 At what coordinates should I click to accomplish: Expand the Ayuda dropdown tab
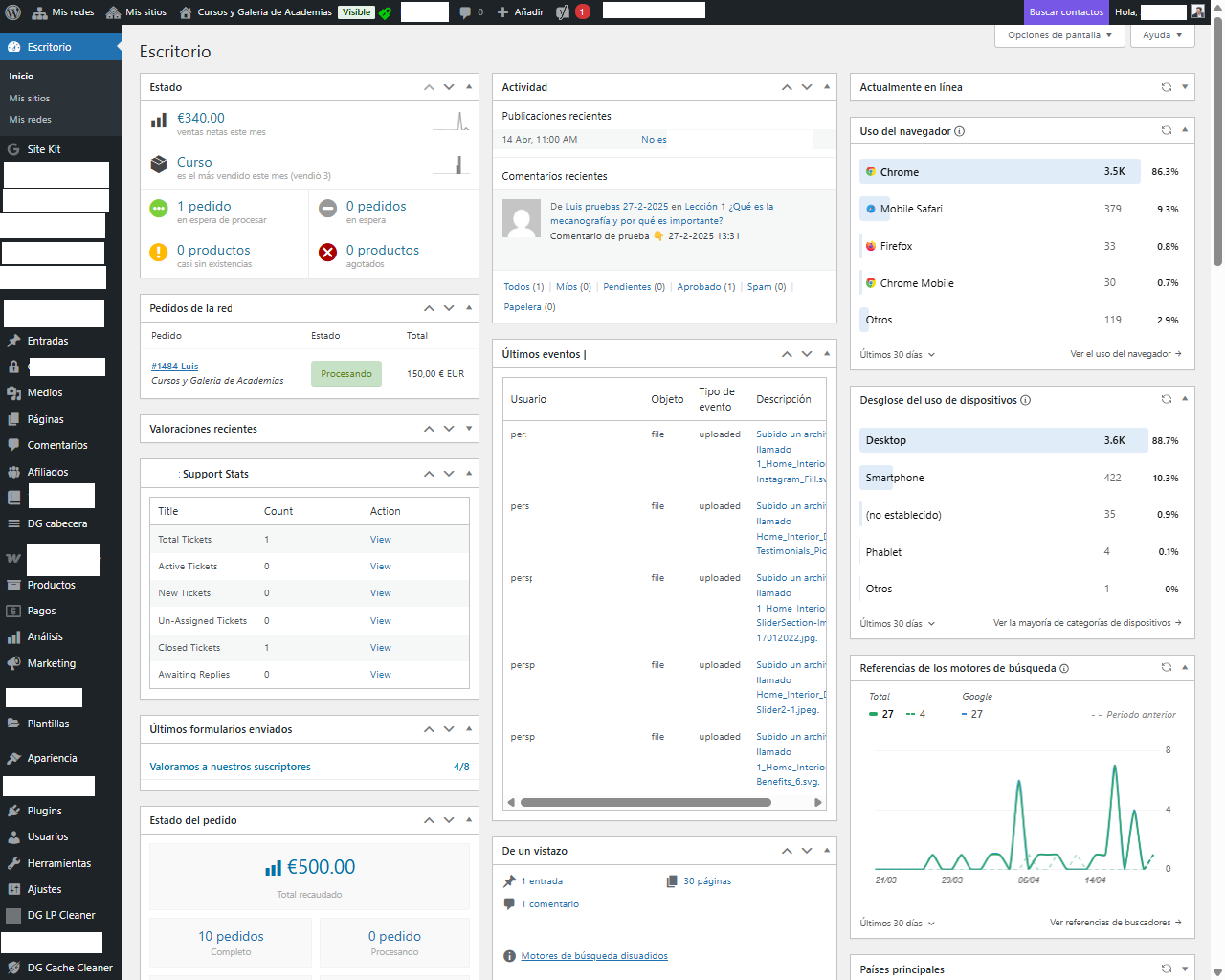(1162, 35)
